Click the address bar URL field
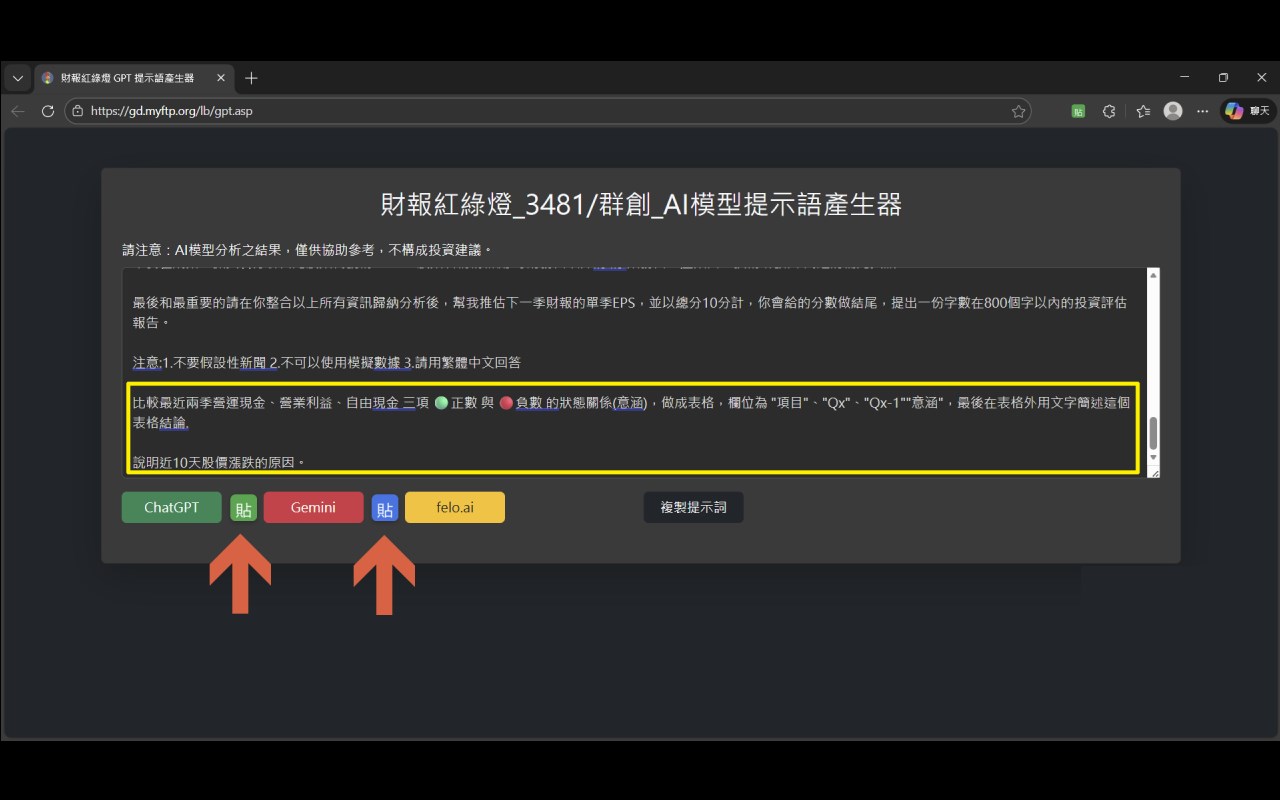Viewport: 1280px width, 800px height. (x=548, y=111)
